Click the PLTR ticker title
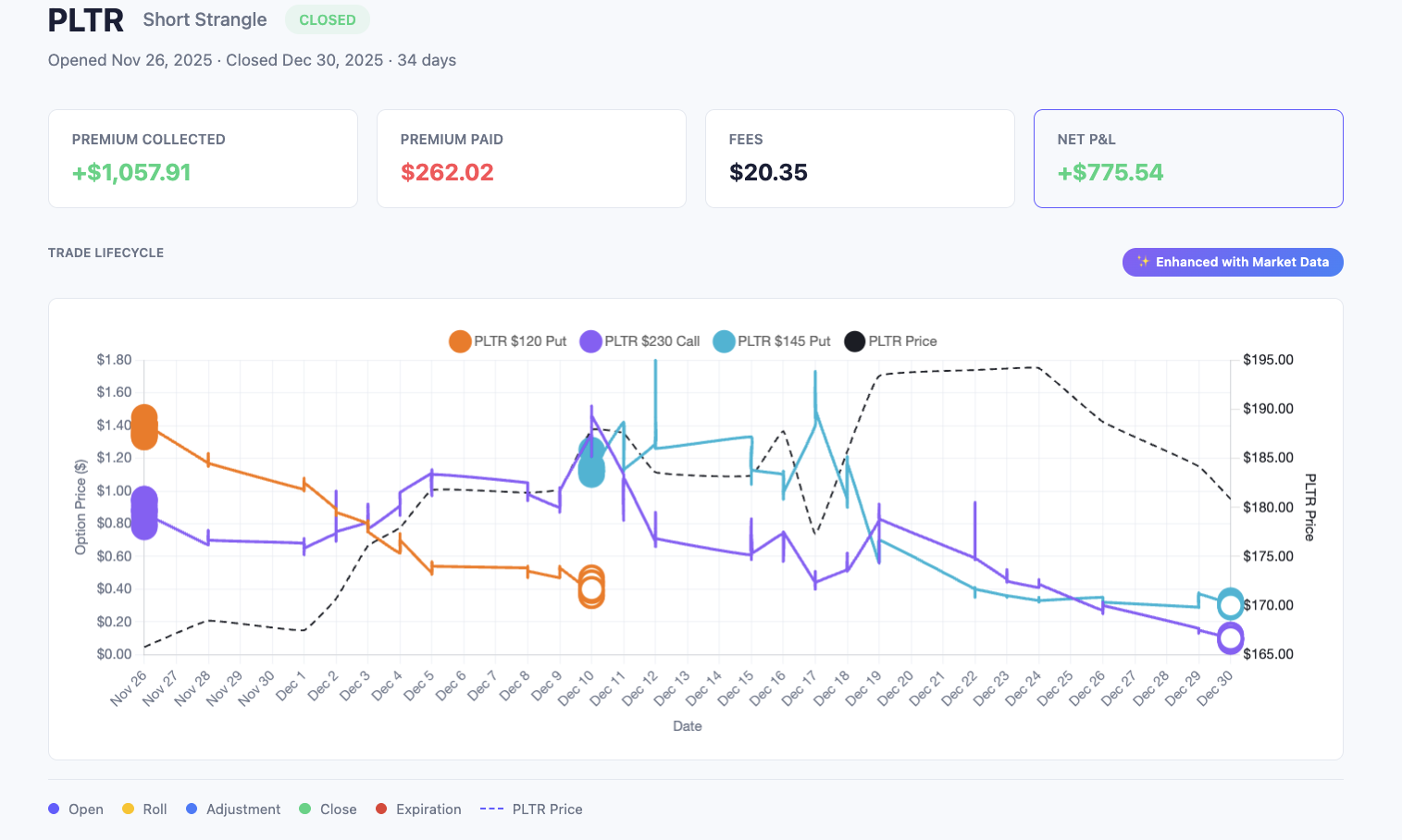The image size is (1402, 840). coord(86,20)
